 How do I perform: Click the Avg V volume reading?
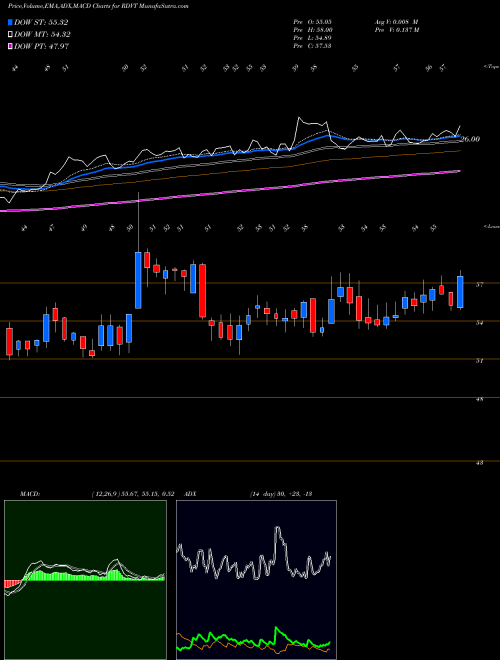pos(396,22)
